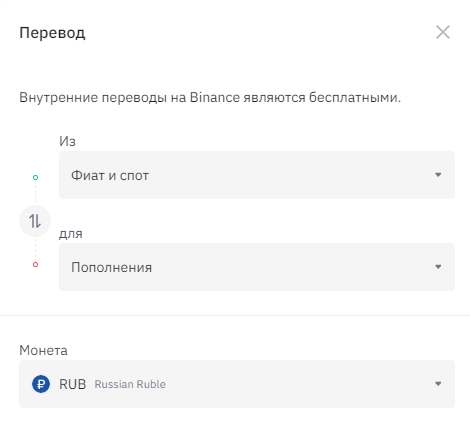This screenshot has width=470, height=422.
Task: Click the Из label above source wallet
Action: [x=67, y=141]
